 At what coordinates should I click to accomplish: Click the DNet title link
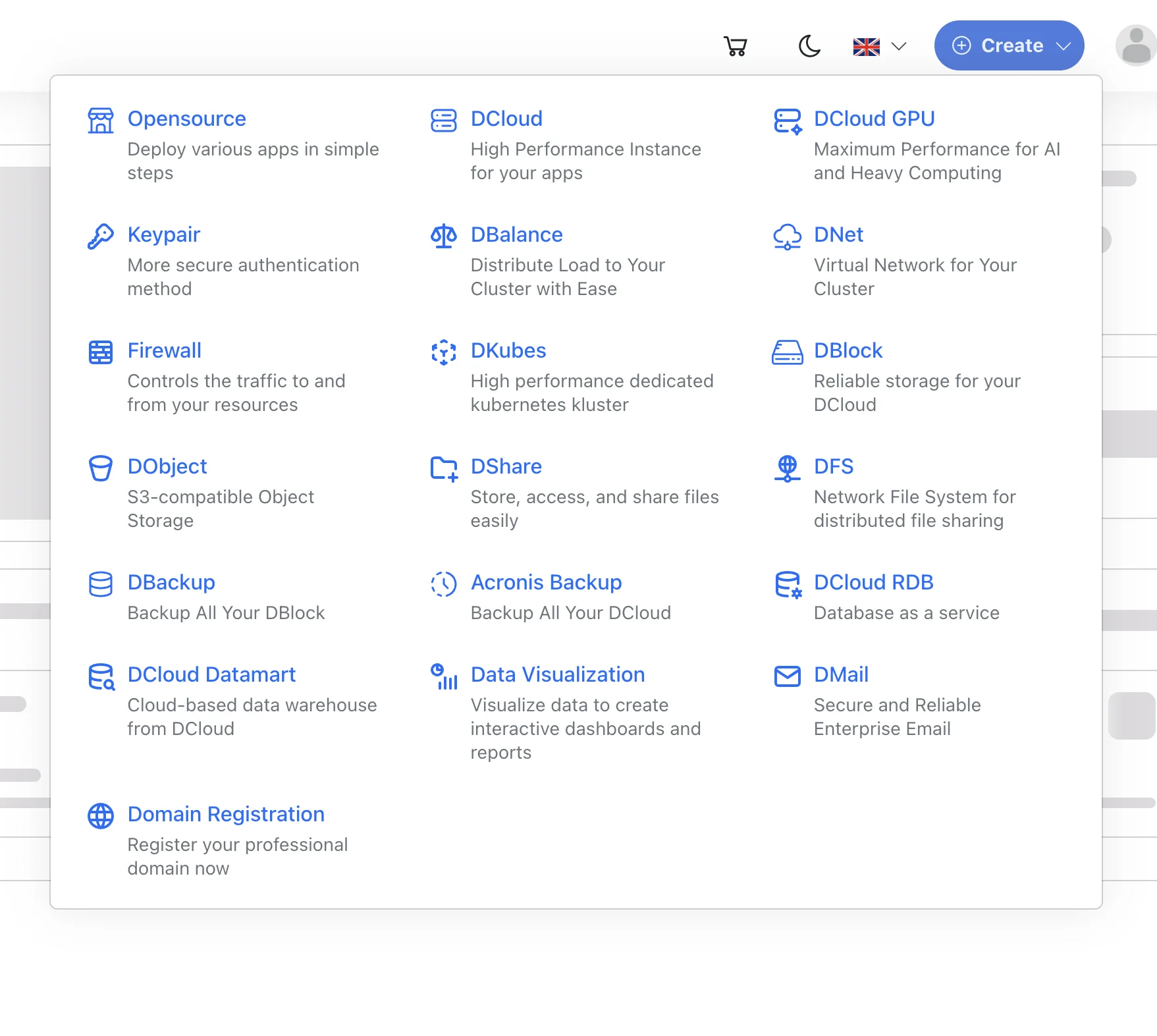838,234
